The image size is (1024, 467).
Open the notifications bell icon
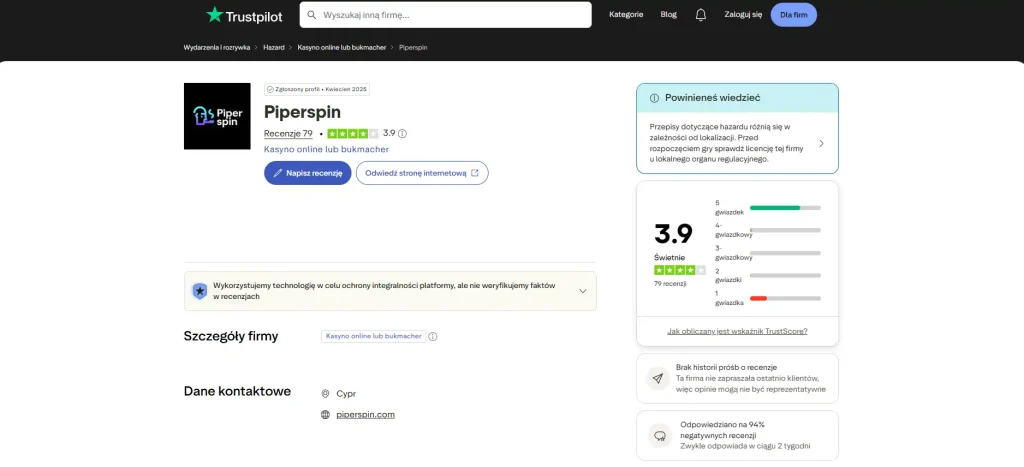point(701,15)
